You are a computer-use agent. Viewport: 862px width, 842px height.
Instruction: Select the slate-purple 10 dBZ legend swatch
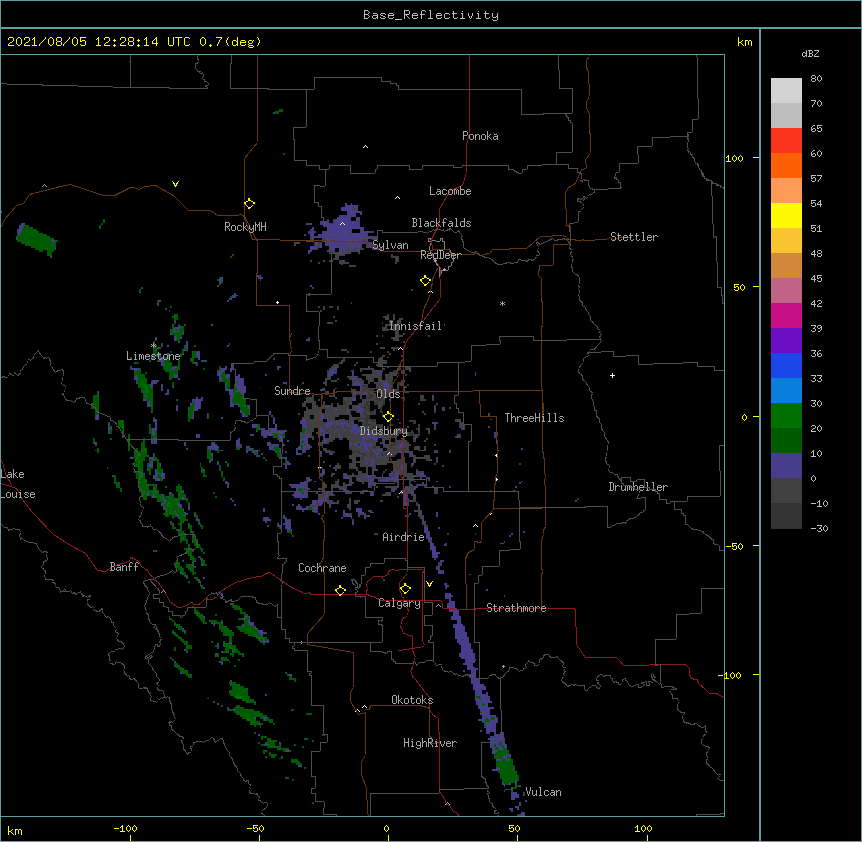click(x=786, y=466)
